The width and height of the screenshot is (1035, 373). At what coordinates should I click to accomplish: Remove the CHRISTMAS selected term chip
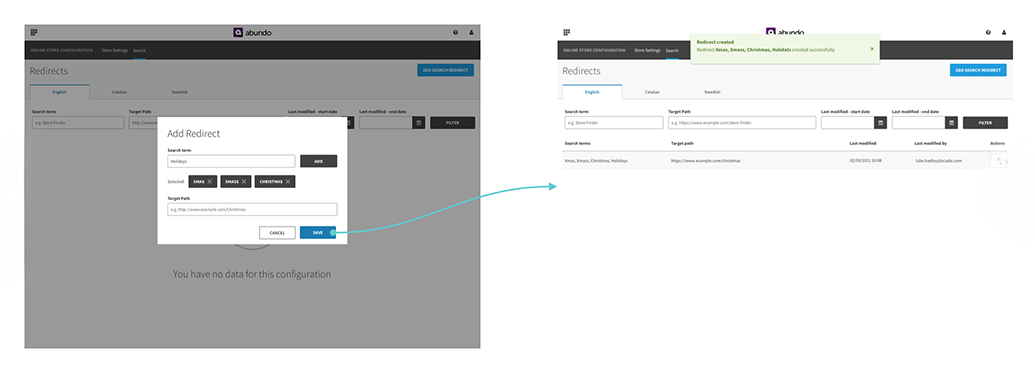(x=288, y=181)
